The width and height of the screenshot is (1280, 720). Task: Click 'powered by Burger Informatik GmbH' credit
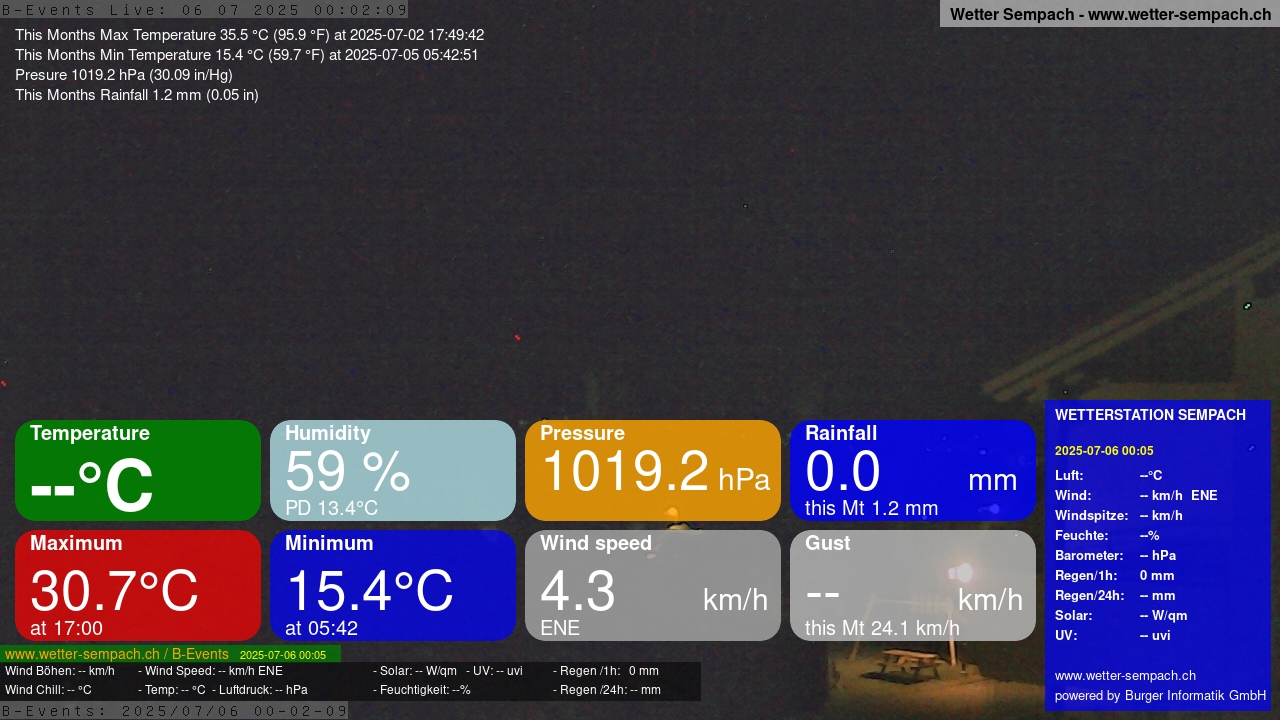pos(1160,696)
